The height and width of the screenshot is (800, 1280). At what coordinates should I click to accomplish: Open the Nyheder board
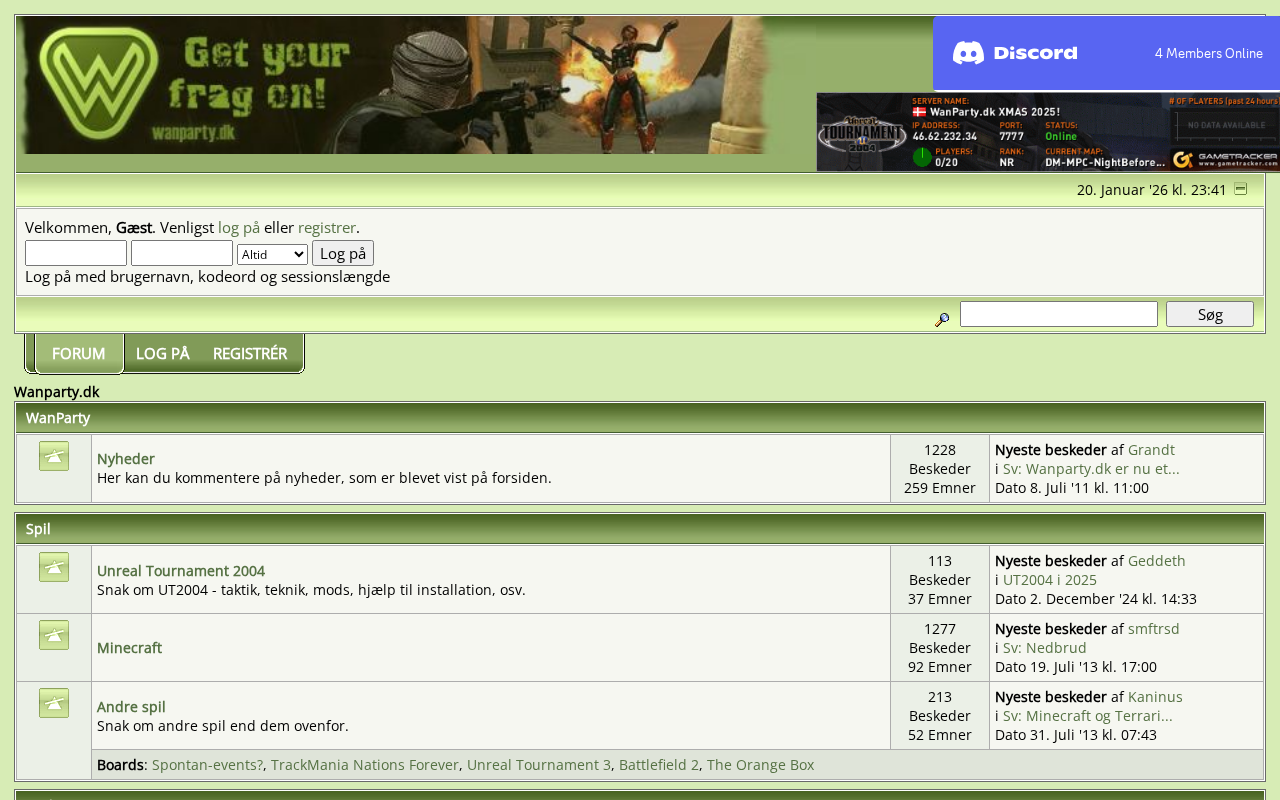coord(126,459)
